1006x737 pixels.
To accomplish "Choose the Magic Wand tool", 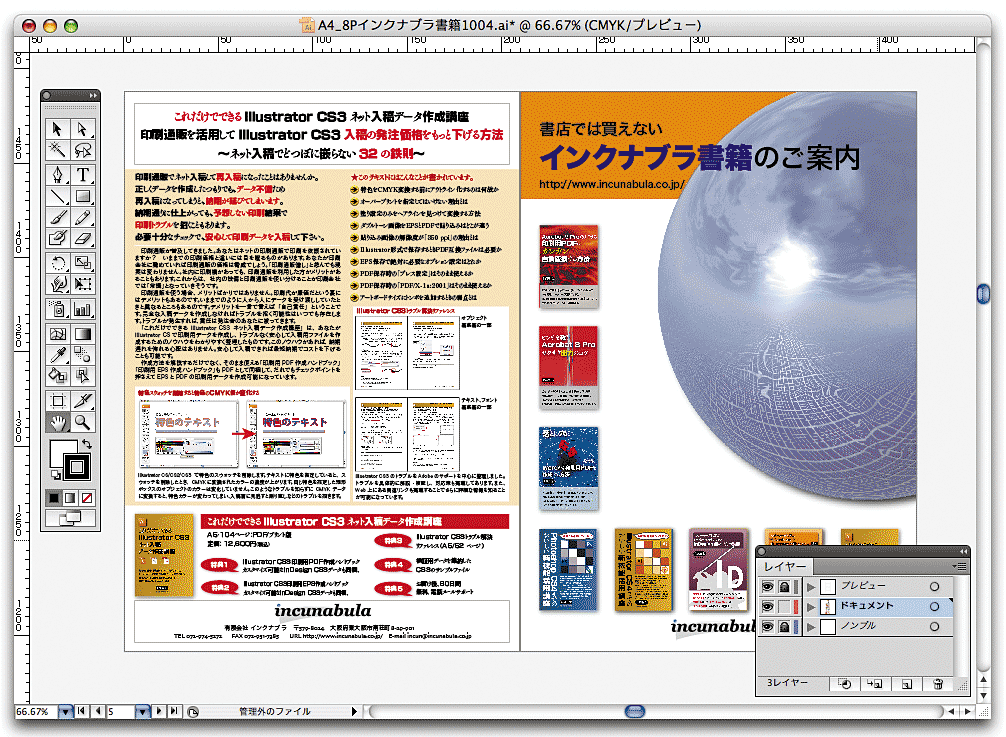I will pyautogui.click(x=58, y=150).
